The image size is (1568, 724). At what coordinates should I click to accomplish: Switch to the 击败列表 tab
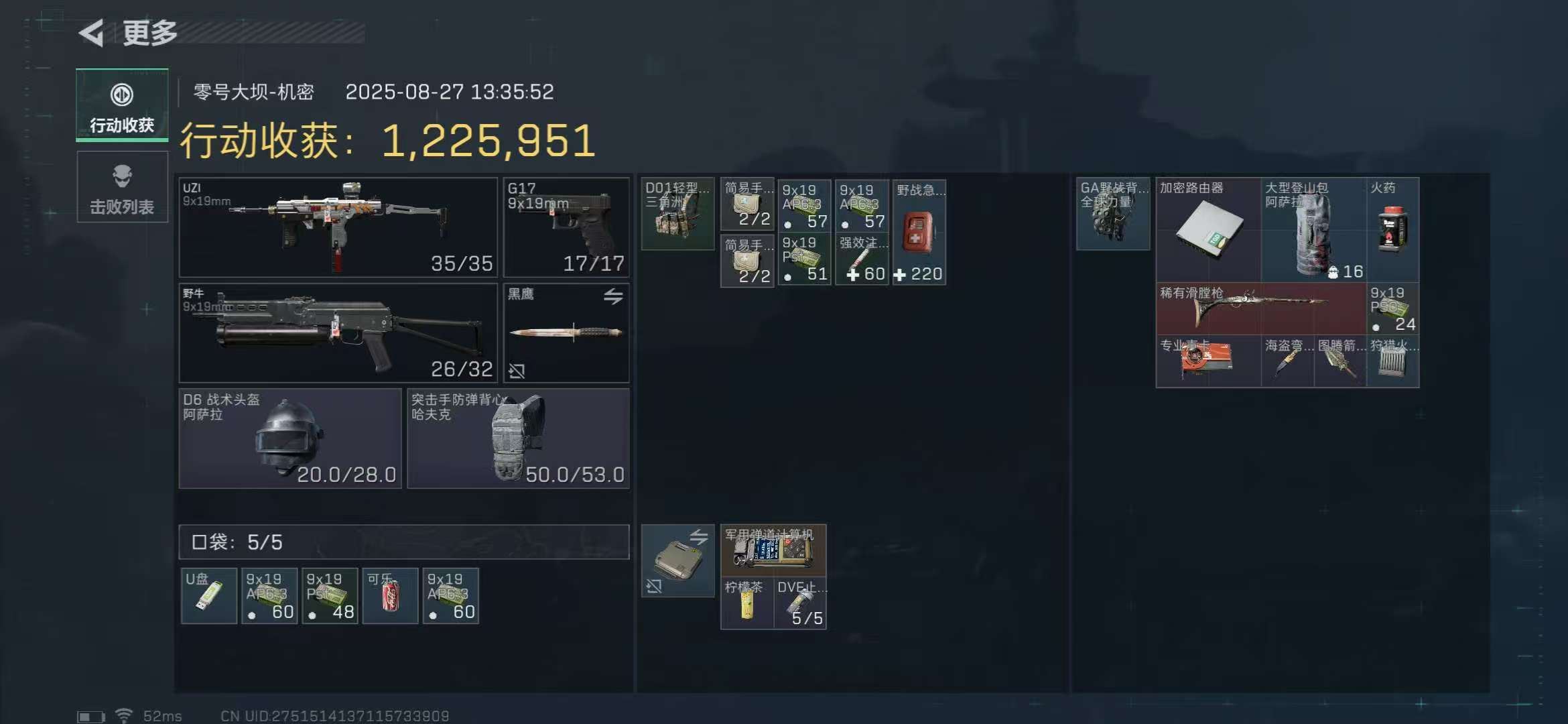pos(122,187)
